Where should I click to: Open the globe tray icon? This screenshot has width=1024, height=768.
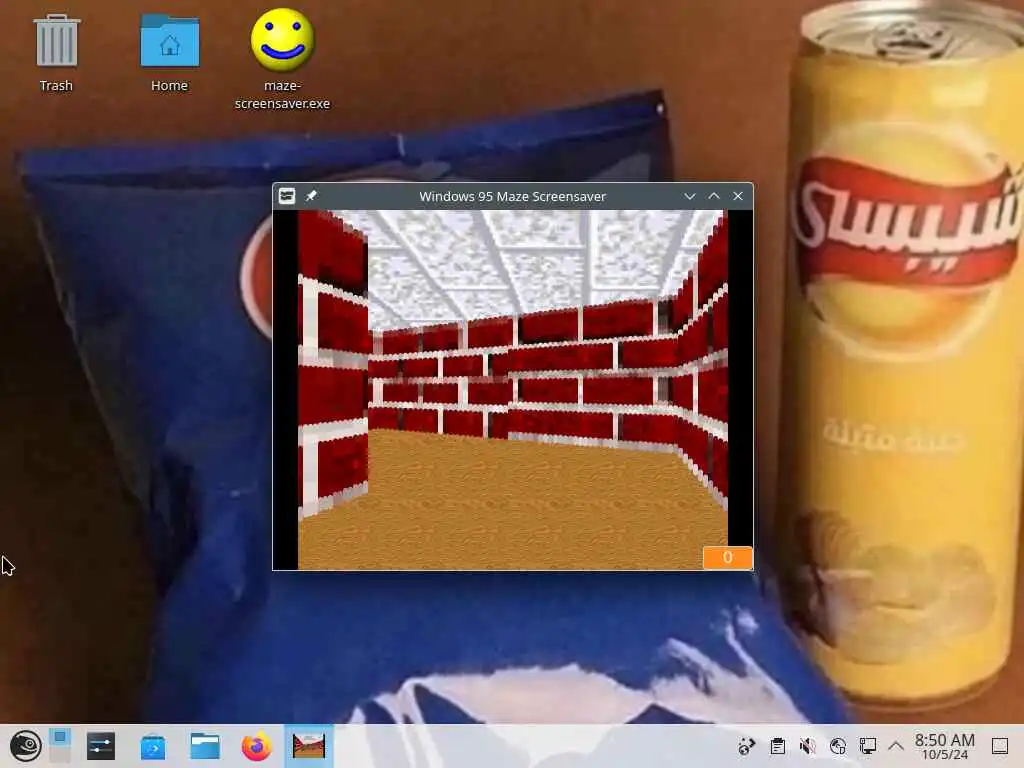tap(838, 746)
